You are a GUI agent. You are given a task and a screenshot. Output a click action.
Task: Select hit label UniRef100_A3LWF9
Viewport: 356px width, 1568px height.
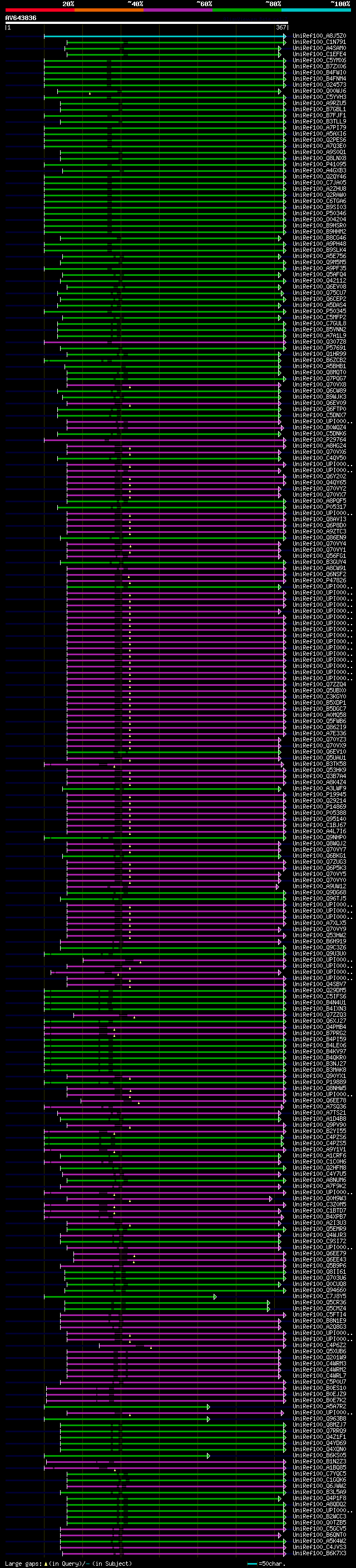(319, 788)
